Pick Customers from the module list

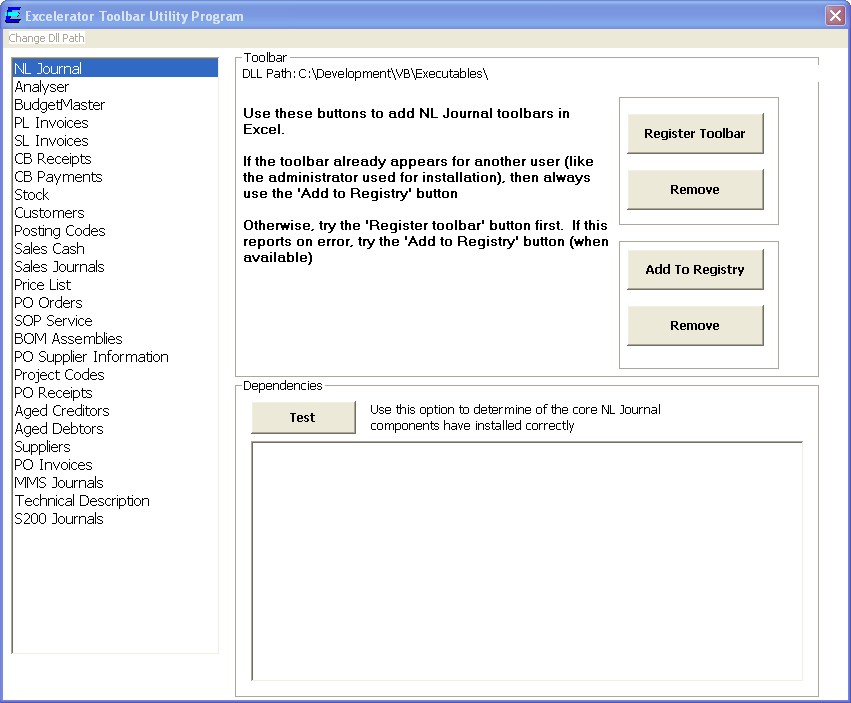coord(115,213)
